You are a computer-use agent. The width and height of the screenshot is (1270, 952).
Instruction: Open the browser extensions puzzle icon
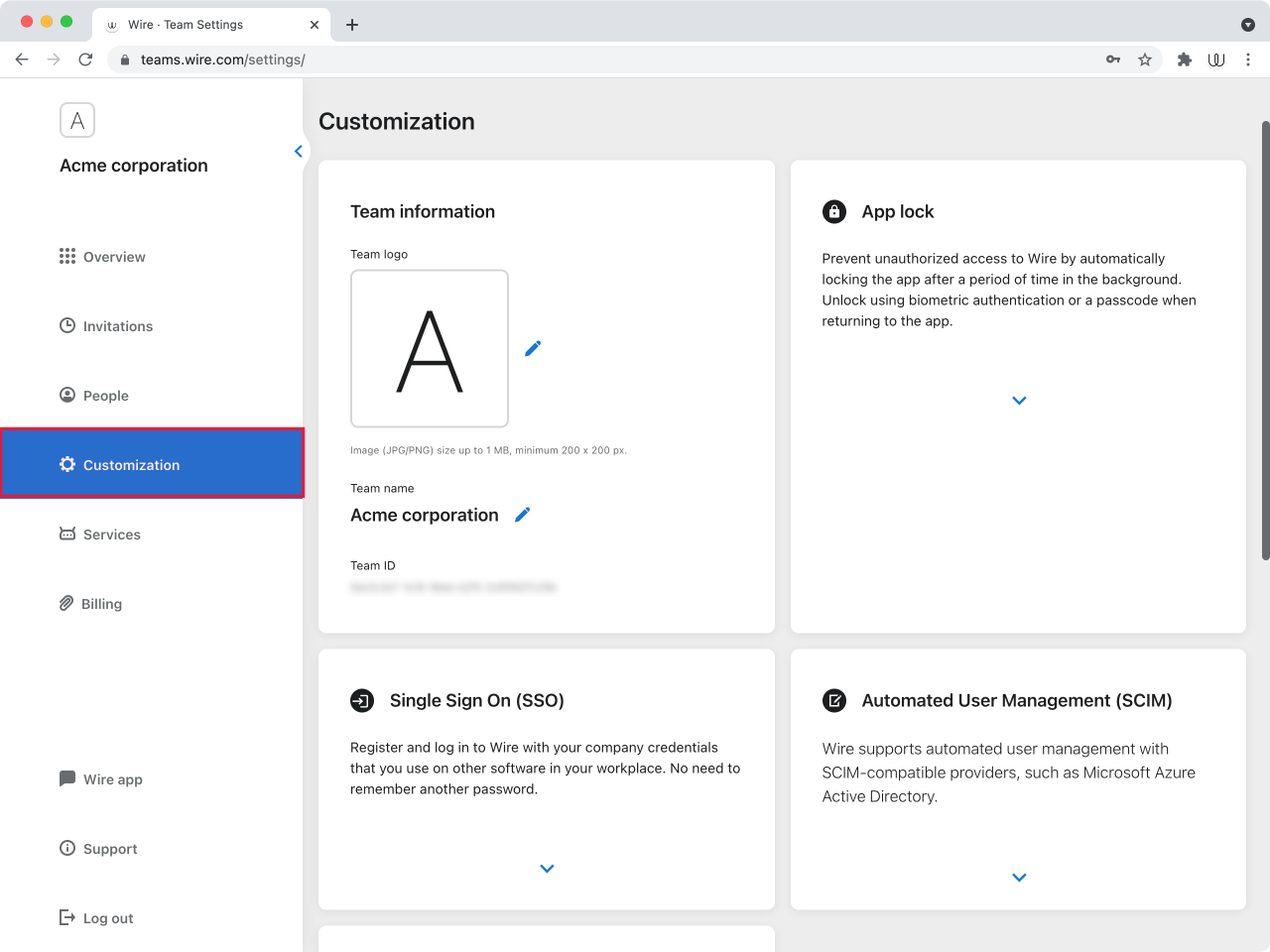[x=1185, y=59]
